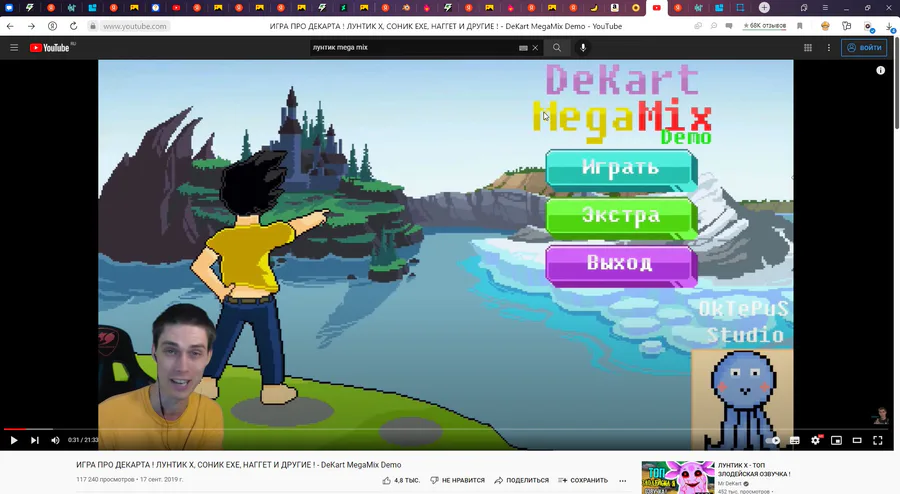Run the search with magnifier button
900x494 pixels.
pos(557,48)
